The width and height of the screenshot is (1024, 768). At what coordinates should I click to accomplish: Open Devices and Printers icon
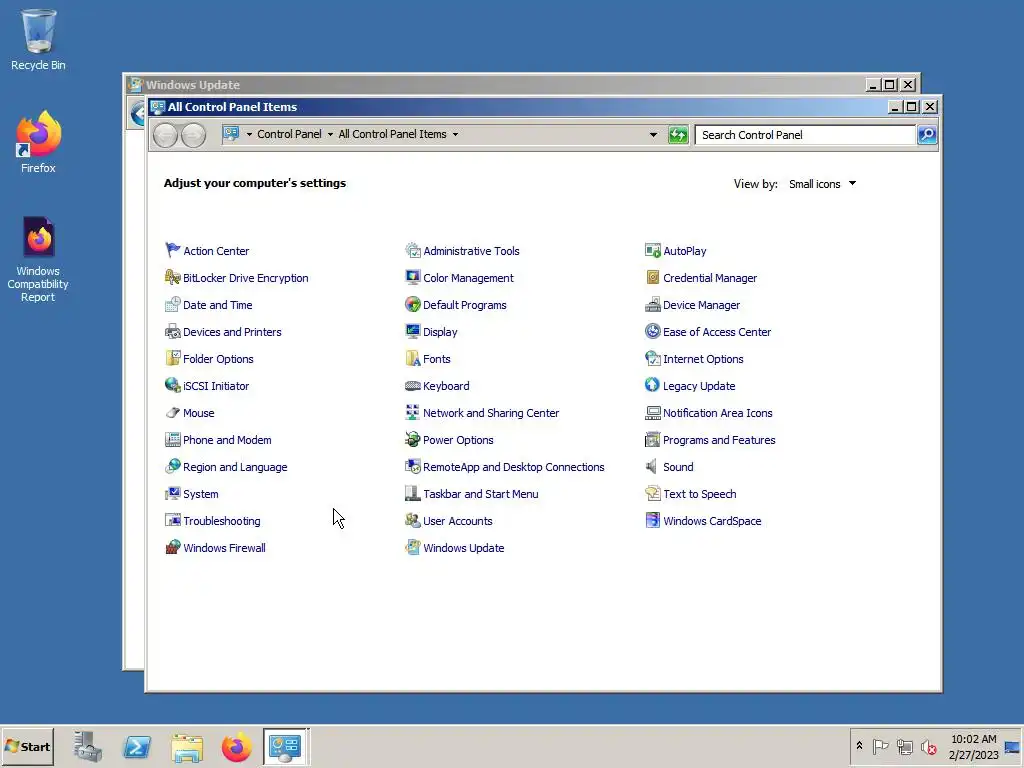[x=172, y=332]
